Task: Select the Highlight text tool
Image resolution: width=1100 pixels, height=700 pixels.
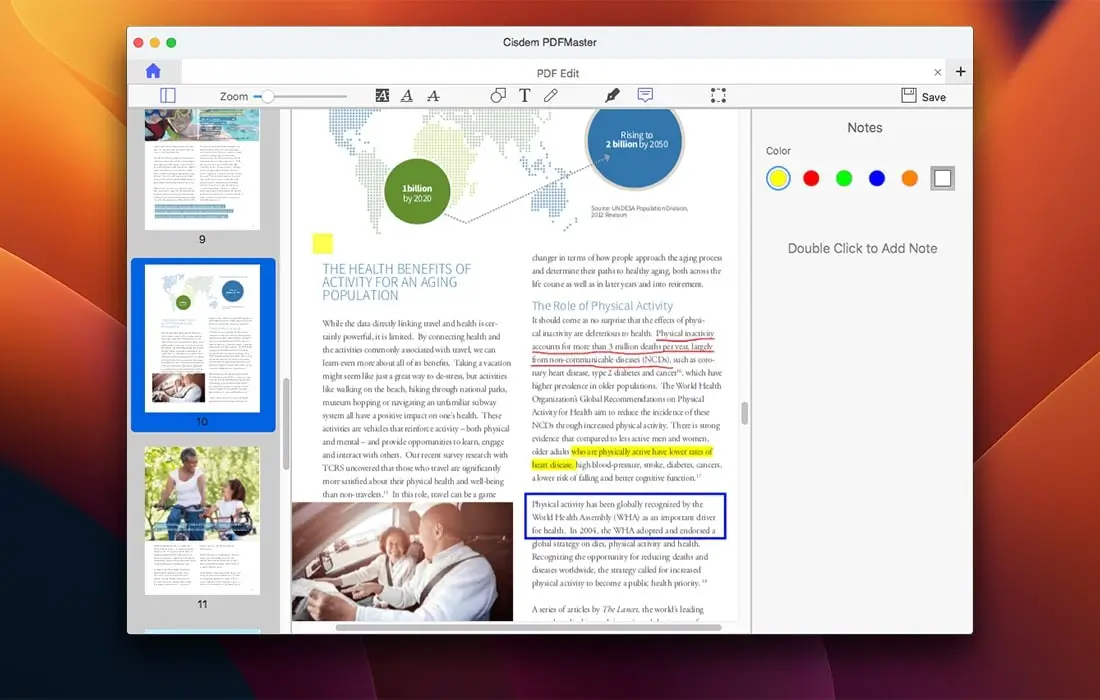Action: coord(382,95)
